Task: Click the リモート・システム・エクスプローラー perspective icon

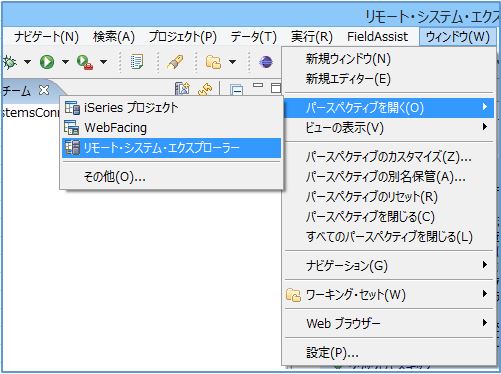Action: point(72,148)
